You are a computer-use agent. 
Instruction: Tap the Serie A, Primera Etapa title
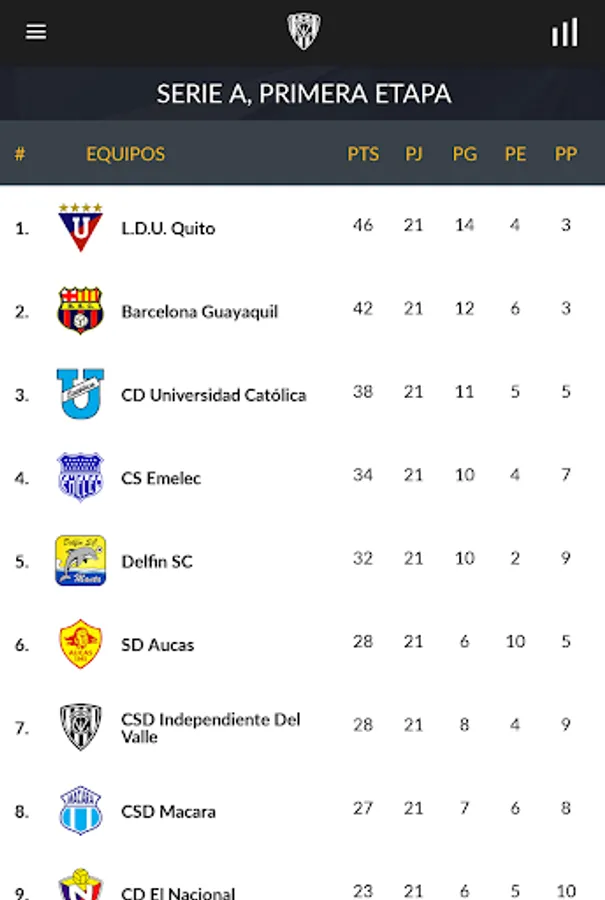pos(303,94)
